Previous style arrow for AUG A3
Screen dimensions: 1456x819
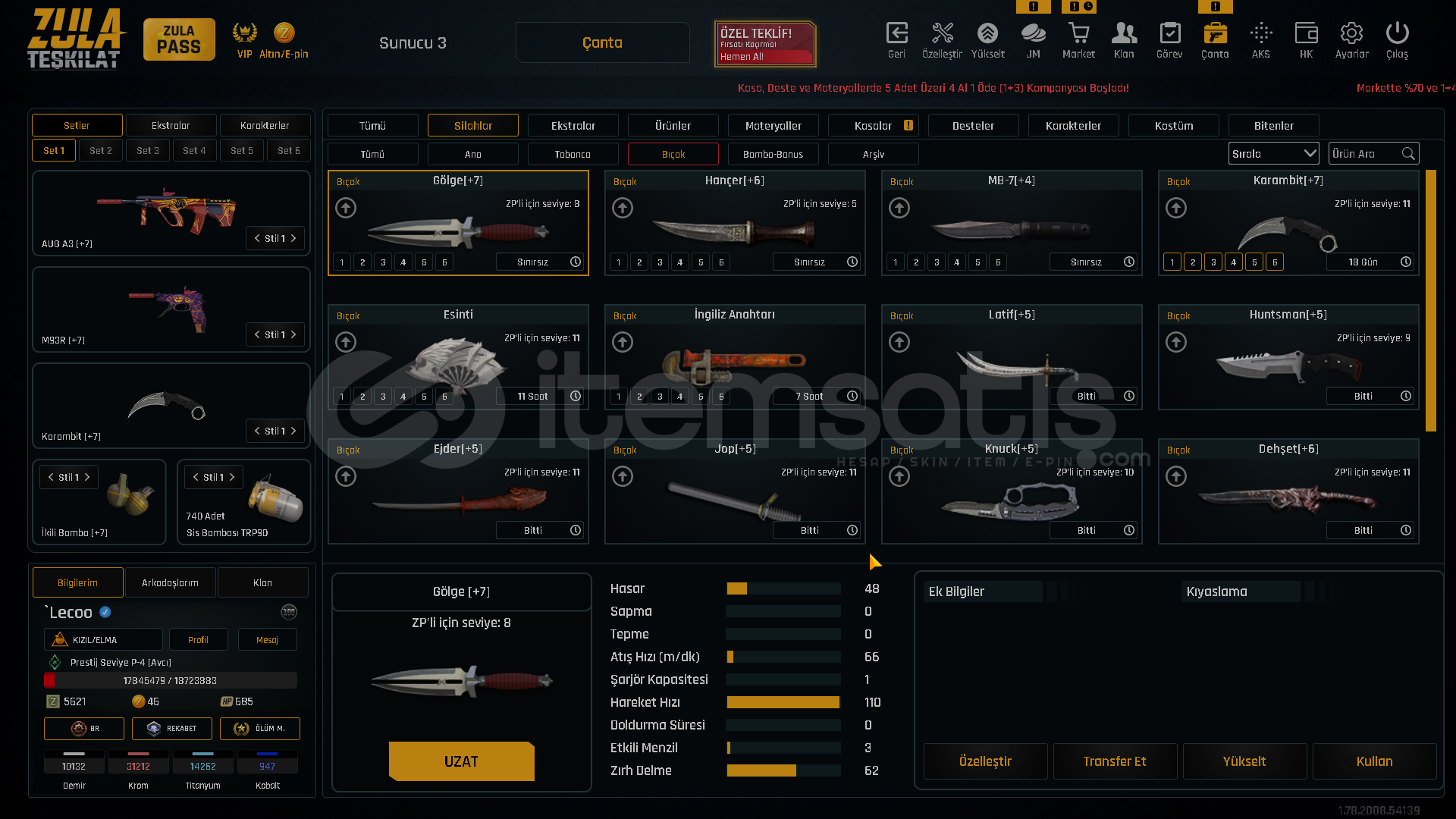pos(257,238)
